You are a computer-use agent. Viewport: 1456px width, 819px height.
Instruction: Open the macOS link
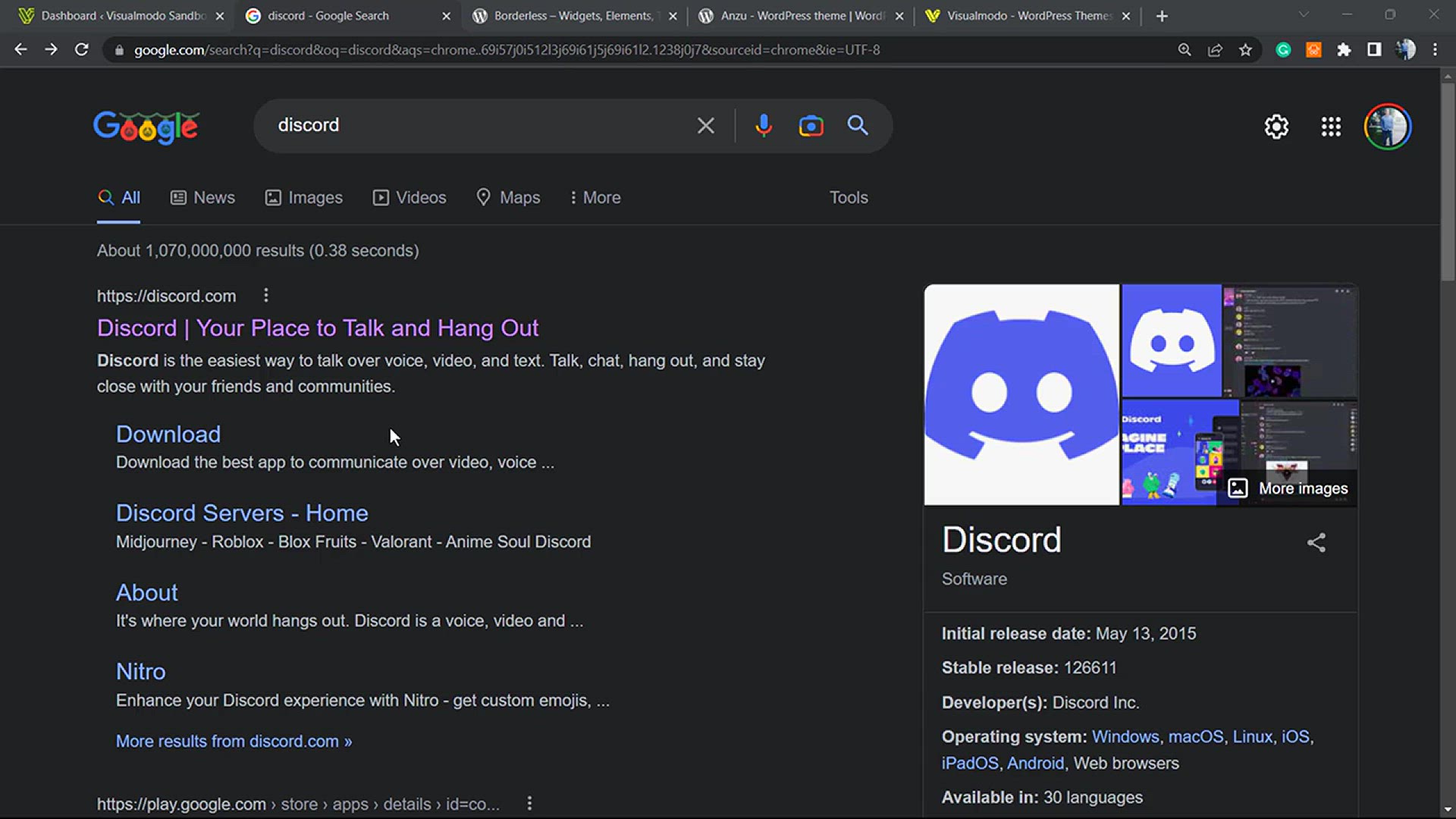coord(1196,736)
